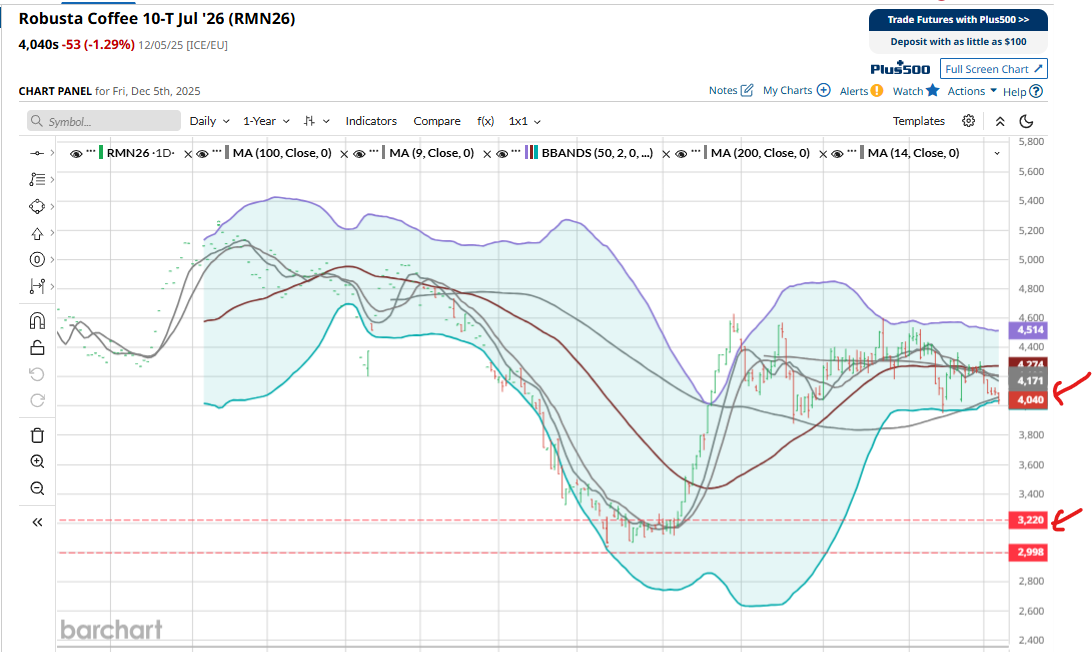The image size is (1092, 652).
Task: Open the 1x1 grid layout dropdown
Action: (x=524, y=121)
